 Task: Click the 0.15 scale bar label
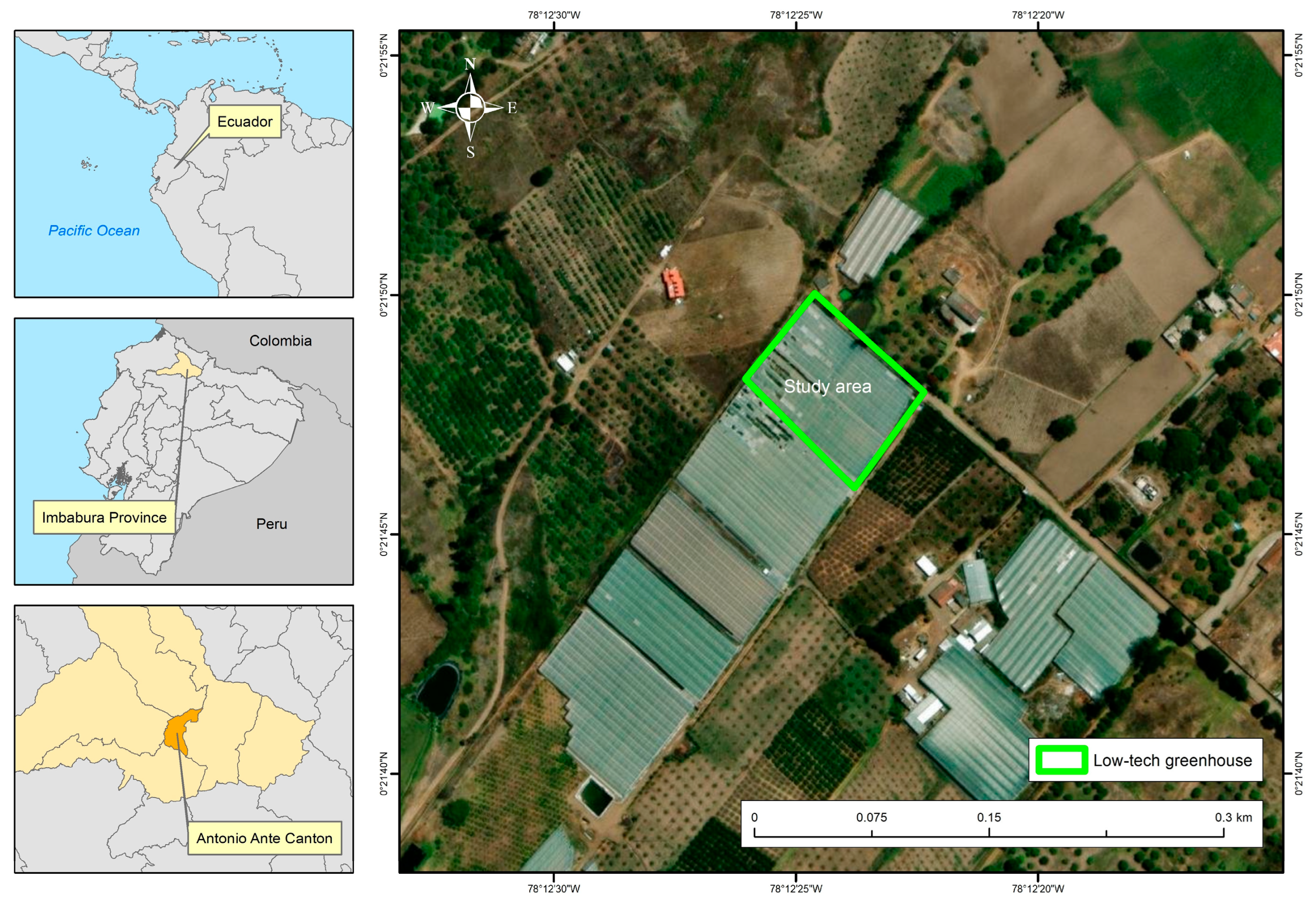click(989, 817)
